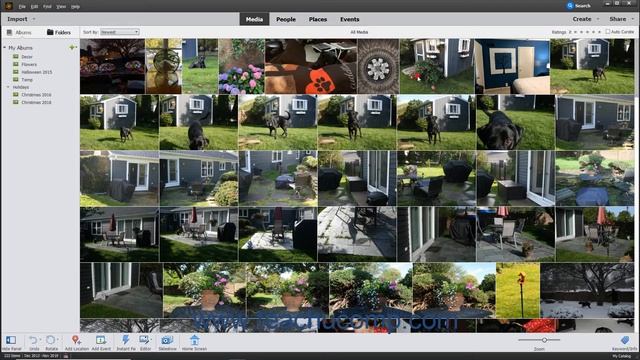The width and height of the screenshot is (640, 360).
Task: Select the Folders tab label
Action: point(63,32)
